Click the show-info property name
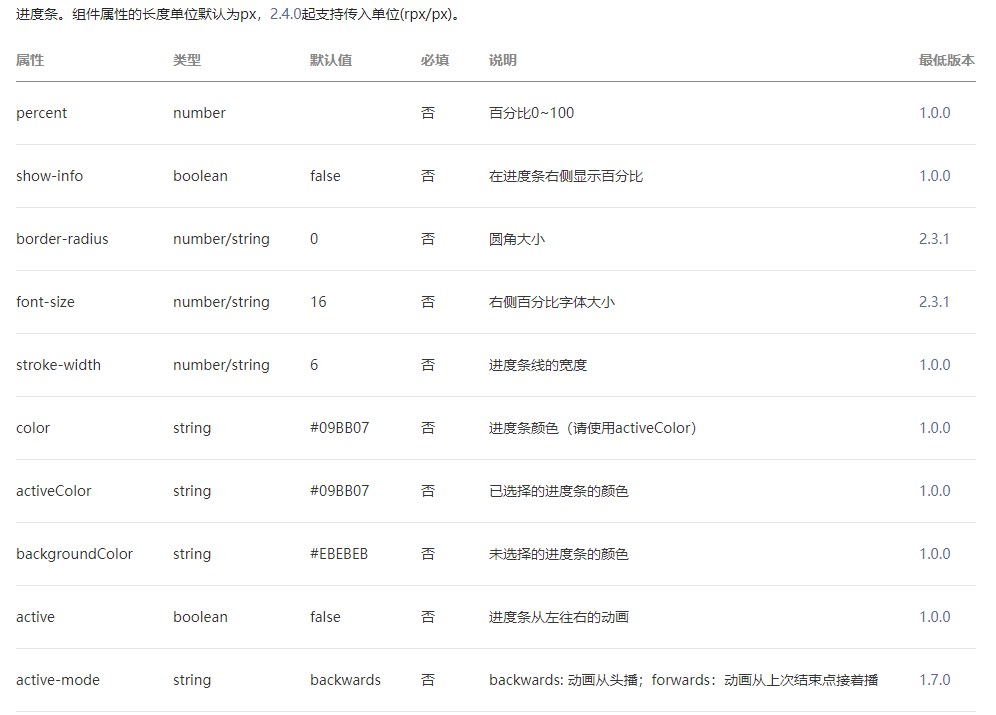This screenshot has width=996, height=715. [x=49, y=175]
